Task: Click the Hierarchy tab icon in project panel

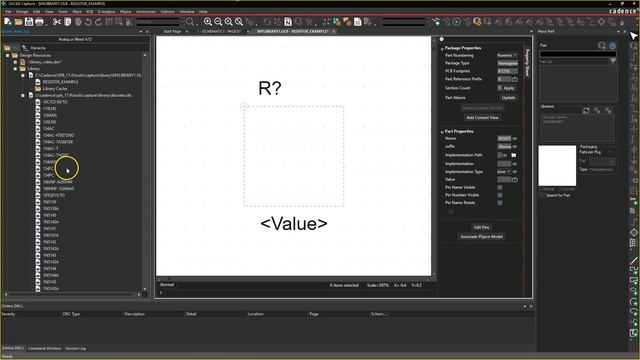Action: pos(24,48)
